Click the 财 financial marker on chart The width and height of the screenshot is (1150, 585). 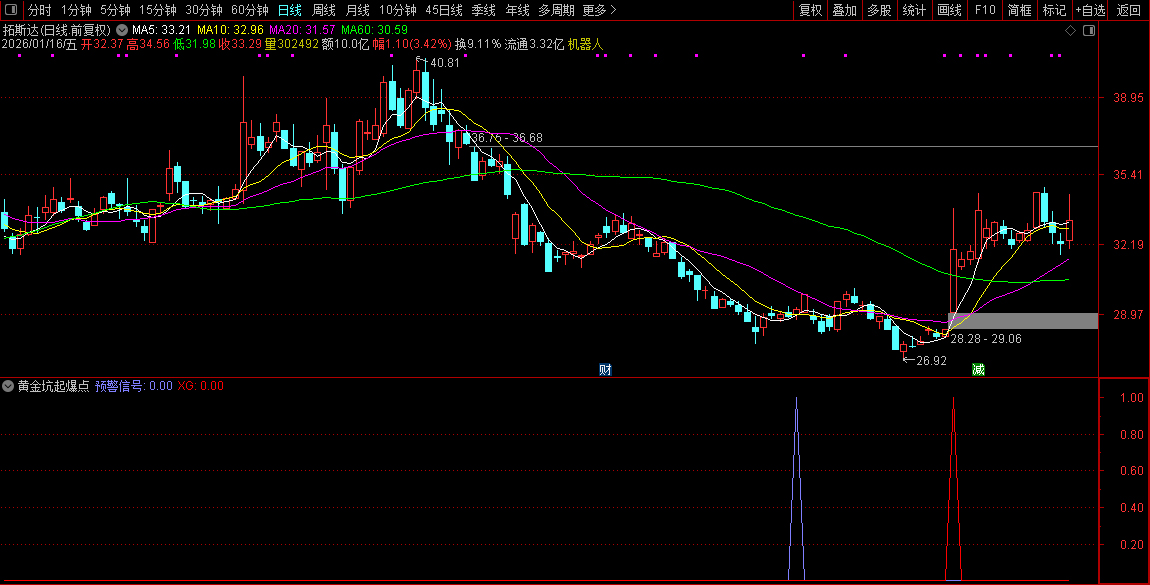coord(604,369)
